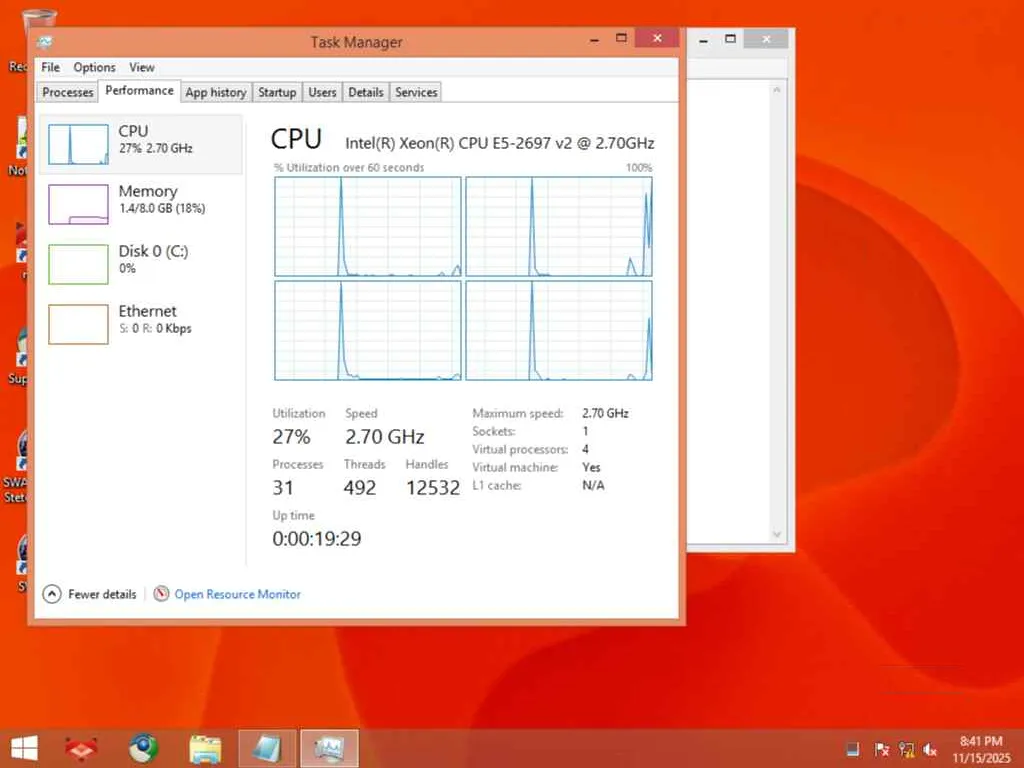Image resolution: width=1024 pixels, height=768 pixels.
Task: Click the Intel Xeon CPU model name
Action: pyautogui.click(x=500, y=143)
